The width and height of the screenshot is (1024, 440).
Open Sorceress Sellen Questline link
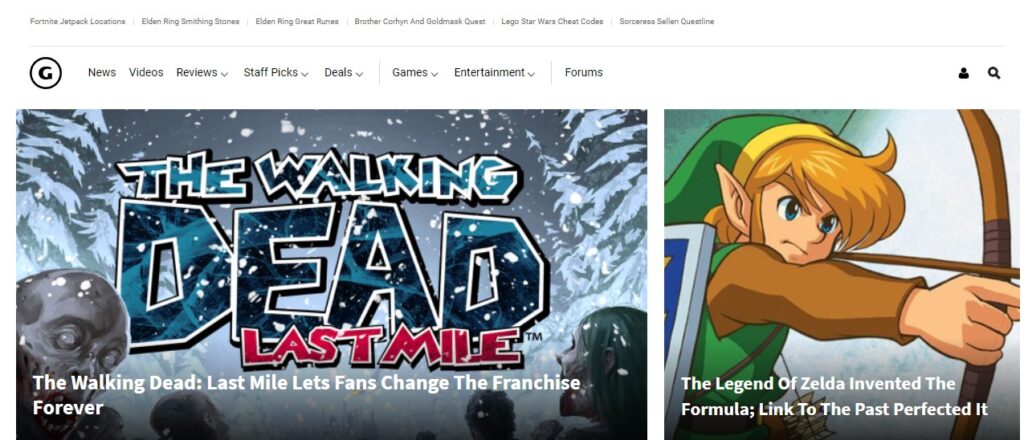click(x=667, y=22)
